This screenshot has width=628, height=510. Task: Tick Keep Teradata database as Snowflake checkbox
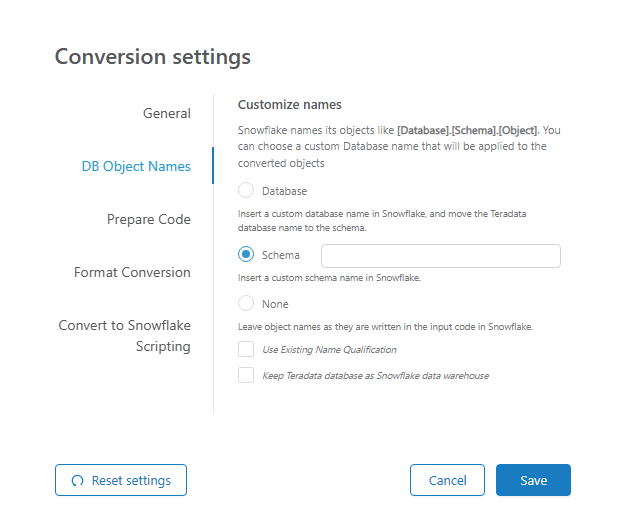coord(246,375)
